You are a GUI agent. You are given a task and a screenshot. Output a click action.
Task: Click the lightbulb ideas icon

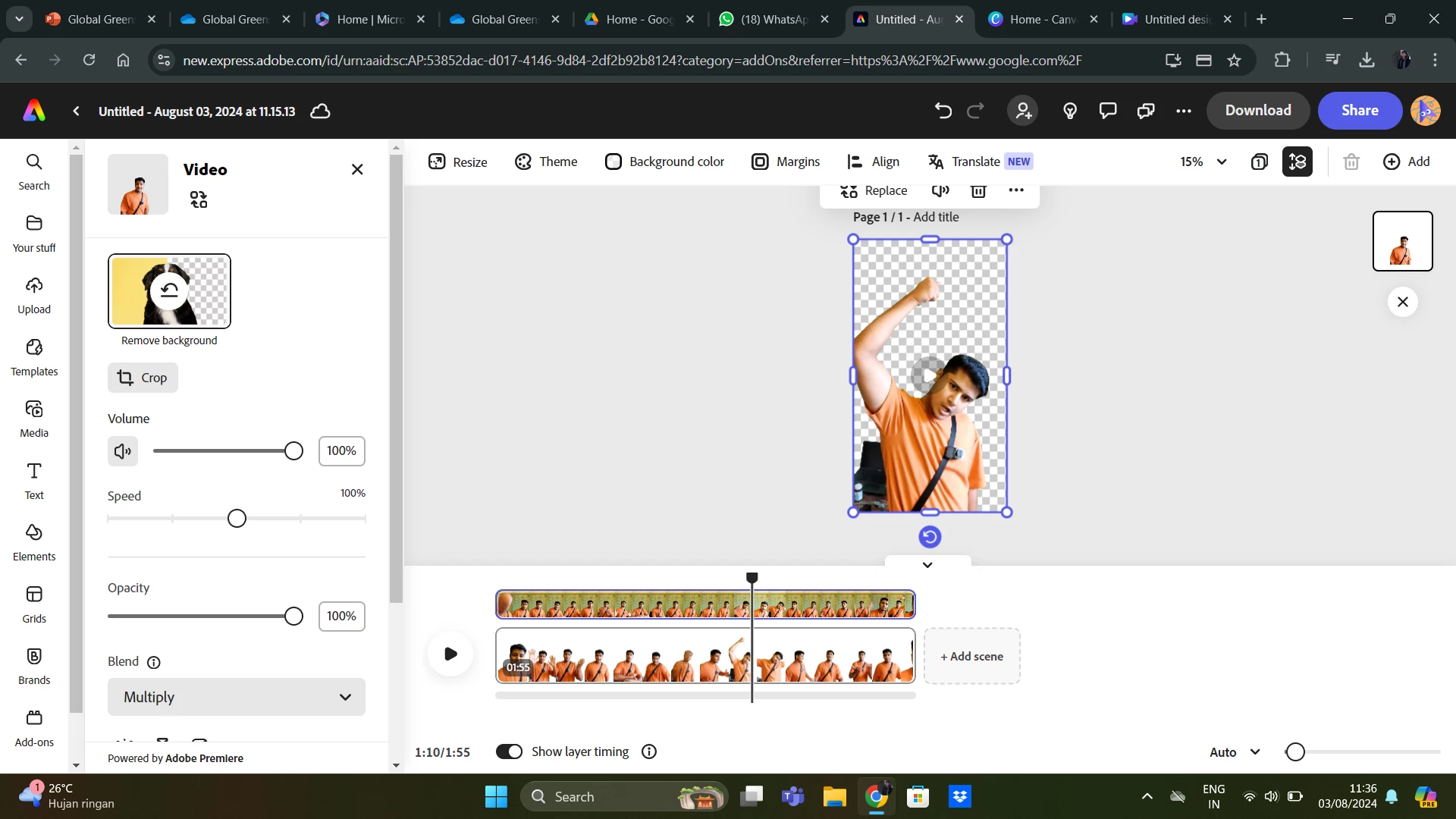click(x=1070, y=111)
